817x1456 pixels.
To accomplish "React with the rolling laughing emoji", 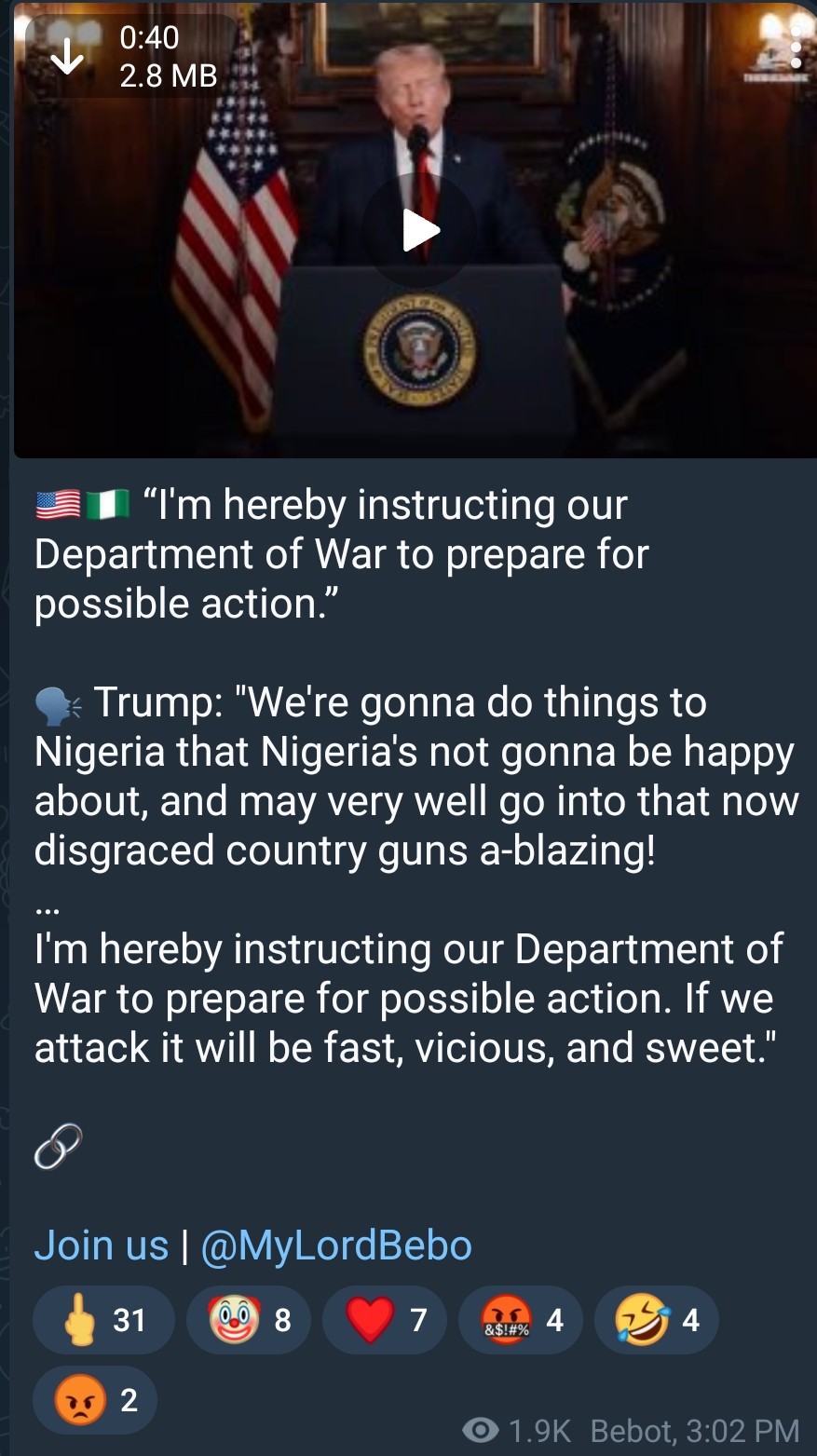I will click(x=656, y=1320).
